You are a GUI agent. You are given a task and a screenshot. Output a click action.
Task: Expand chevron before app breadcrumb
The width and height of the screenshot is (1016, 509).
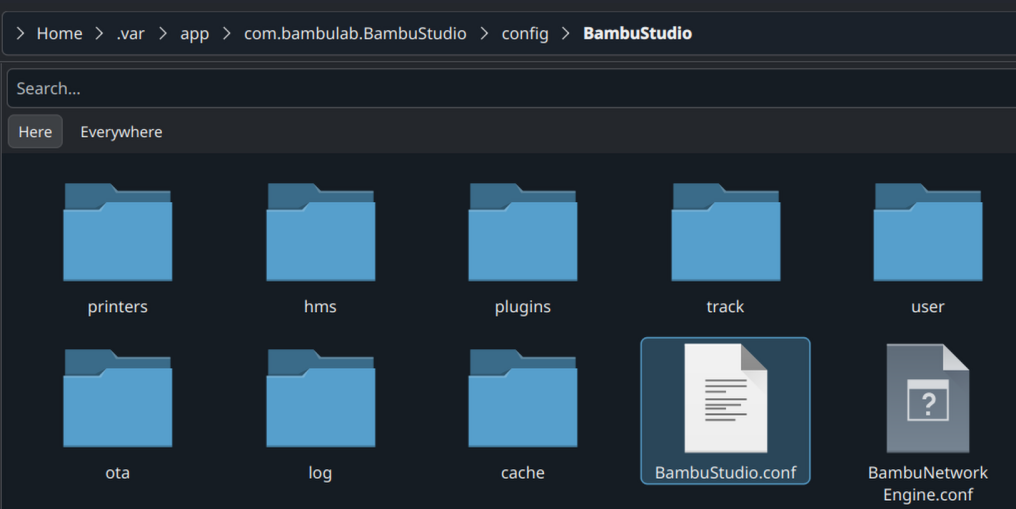(163, 33)
